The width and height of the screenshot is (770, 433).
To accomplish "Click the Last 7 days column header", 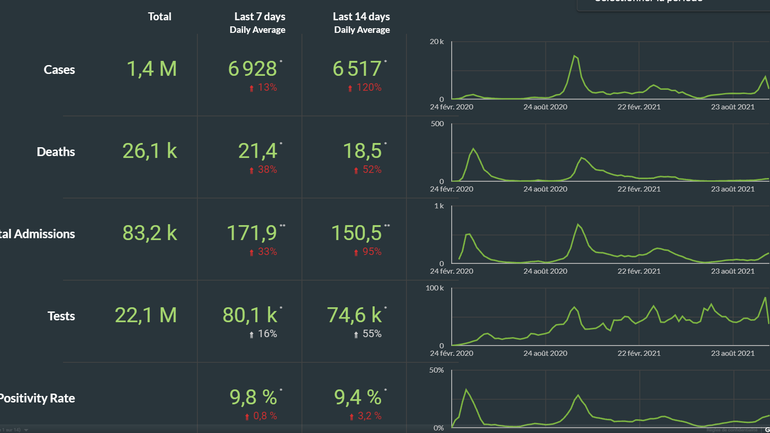I will point(257,17).
